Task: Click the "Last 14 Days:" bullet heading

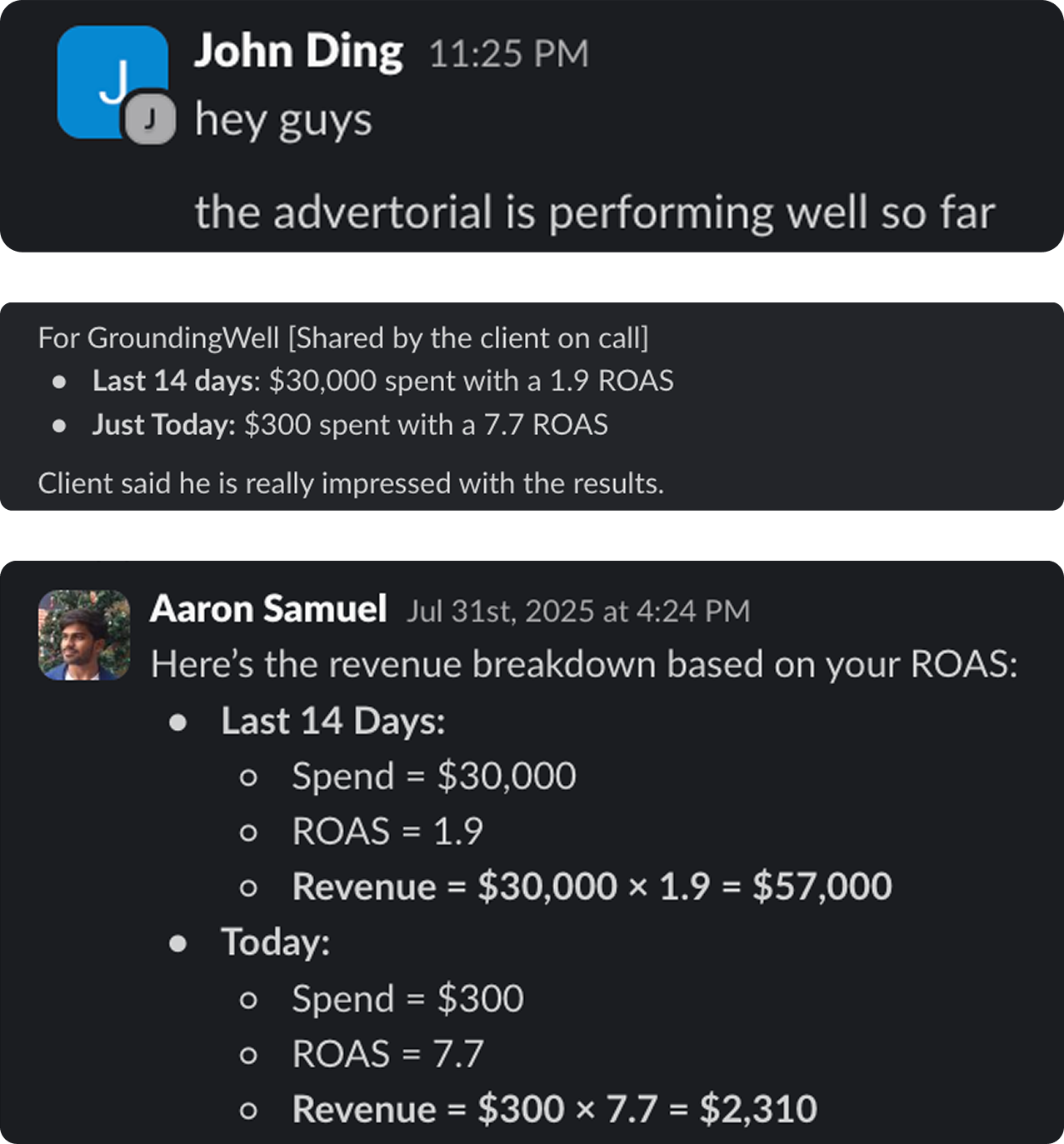Action: [332, 721]
